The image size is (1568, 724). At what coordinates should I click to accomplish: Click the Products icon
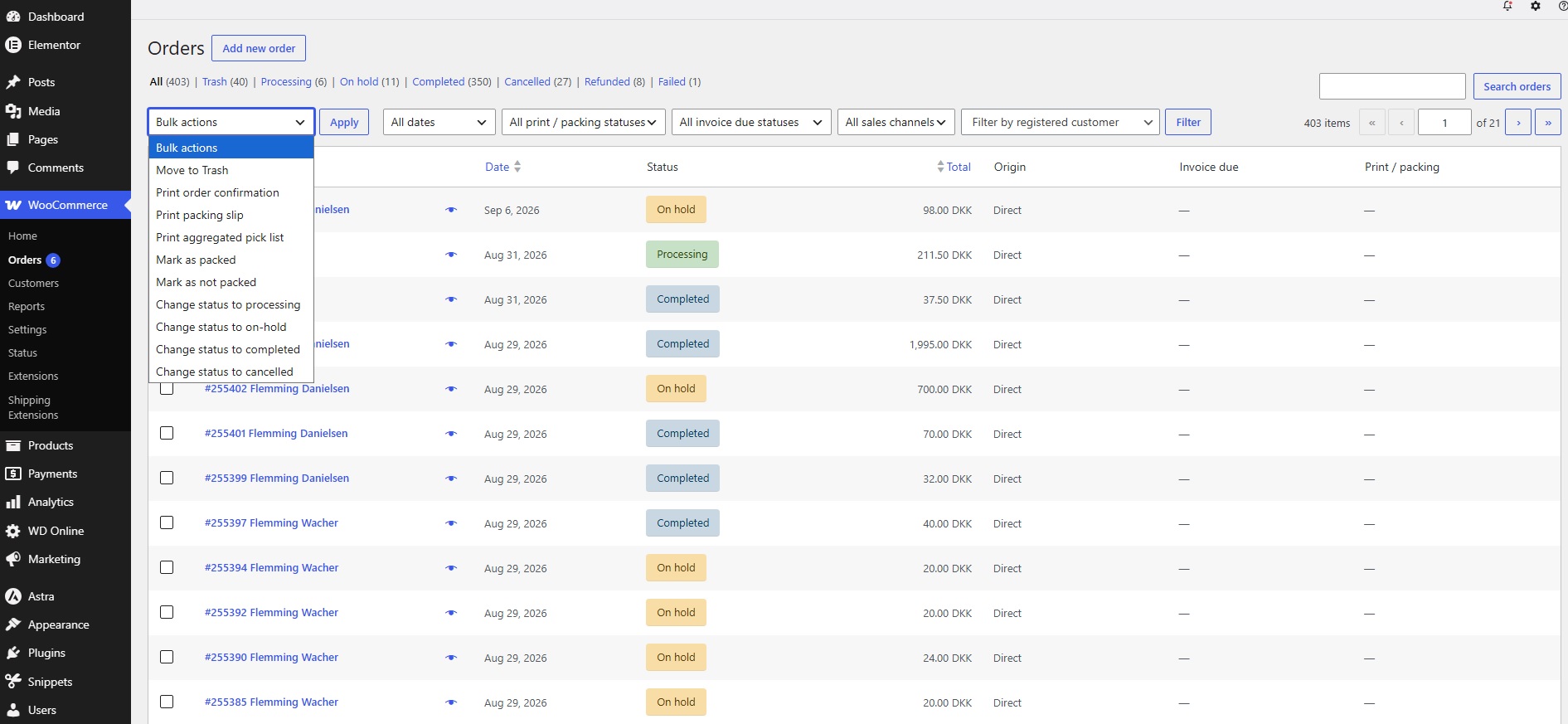[x=13, y=445]
